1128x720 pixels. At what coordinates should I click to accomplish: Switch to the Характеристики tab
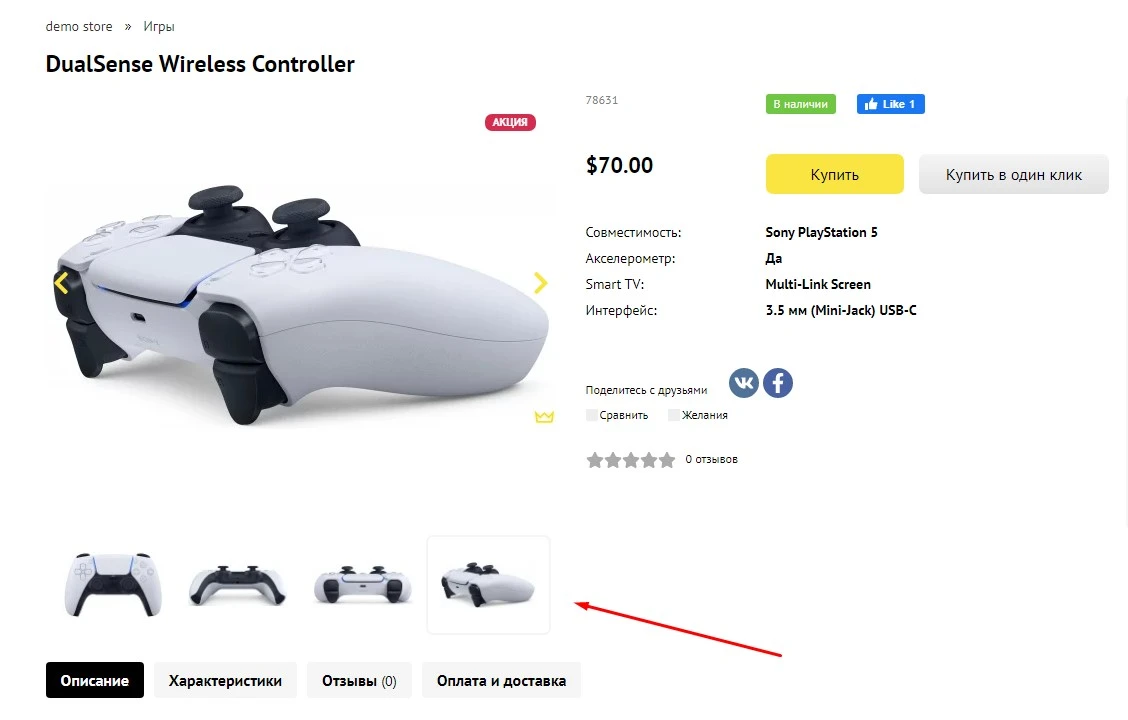(x=225, y=680)
